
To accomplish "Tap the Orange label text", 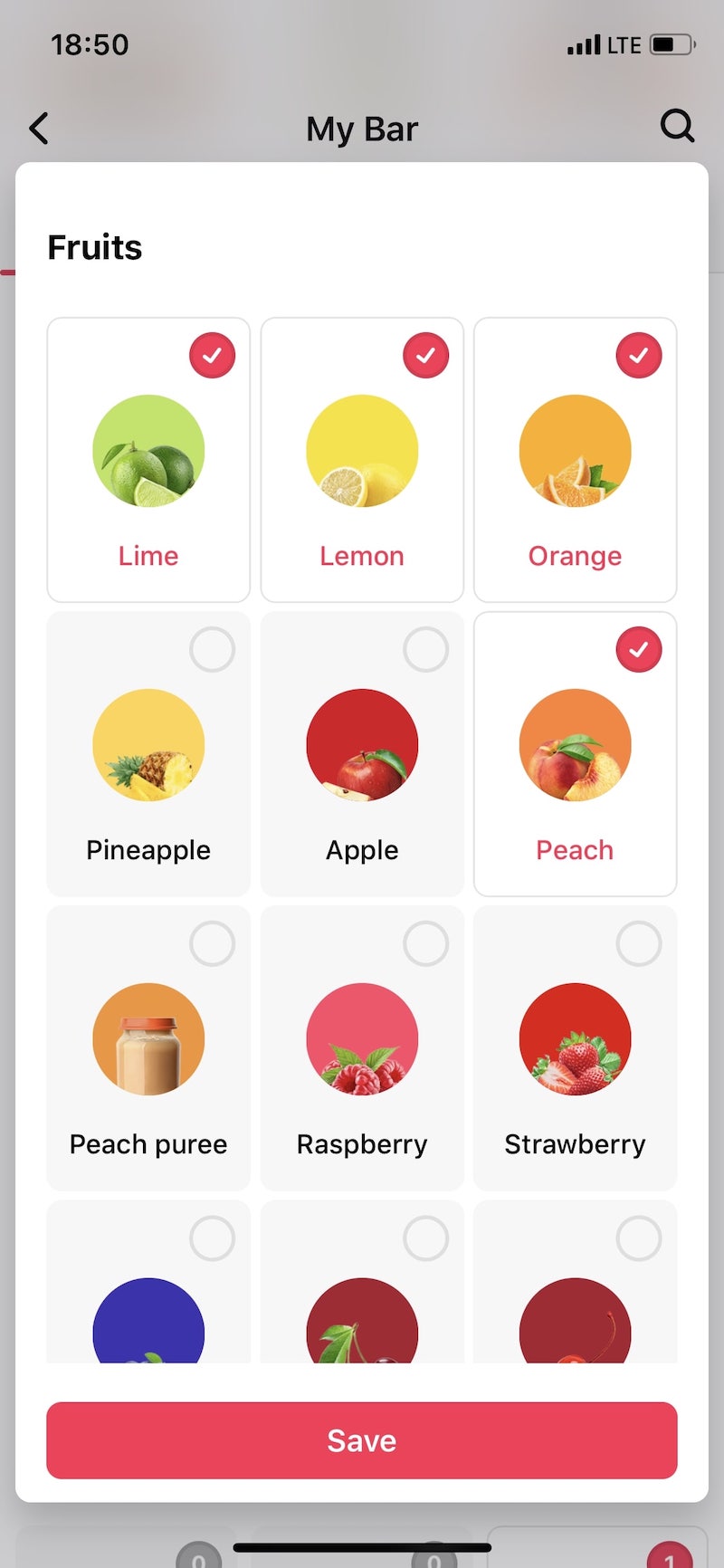I will (x=575, y=555).
